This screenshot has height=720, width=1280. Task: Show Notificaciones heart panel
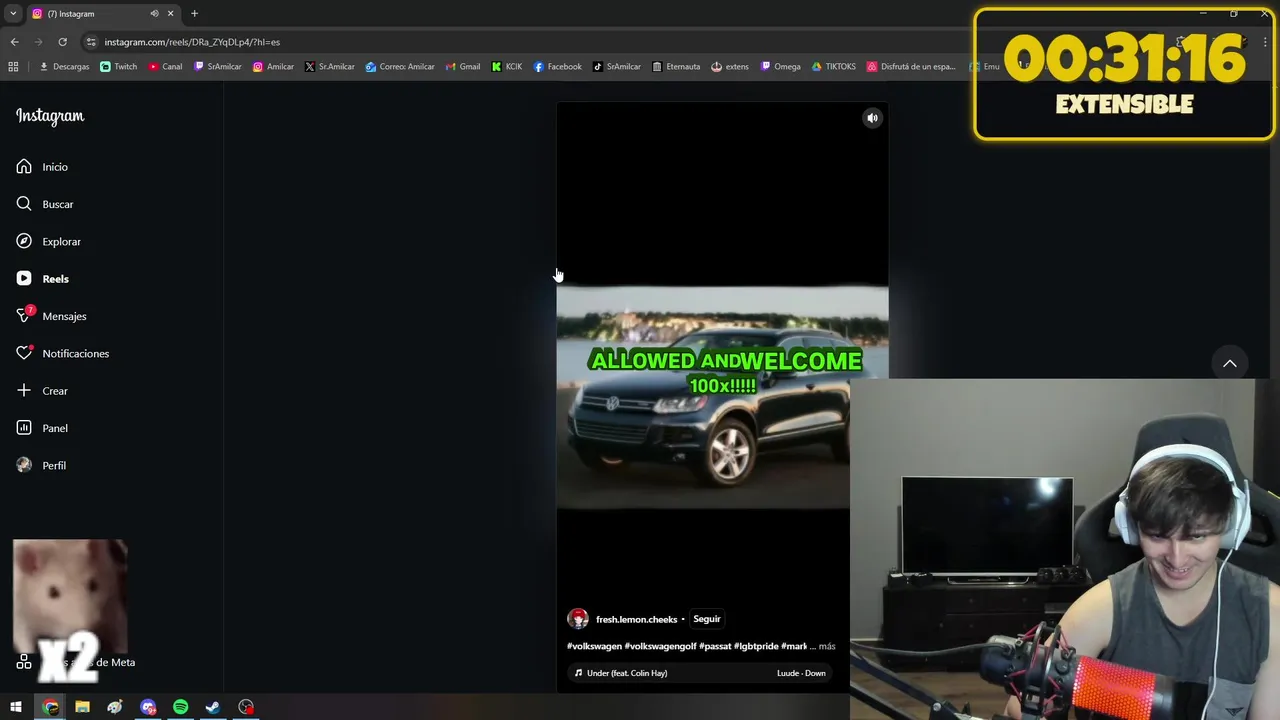click(62, 353)
